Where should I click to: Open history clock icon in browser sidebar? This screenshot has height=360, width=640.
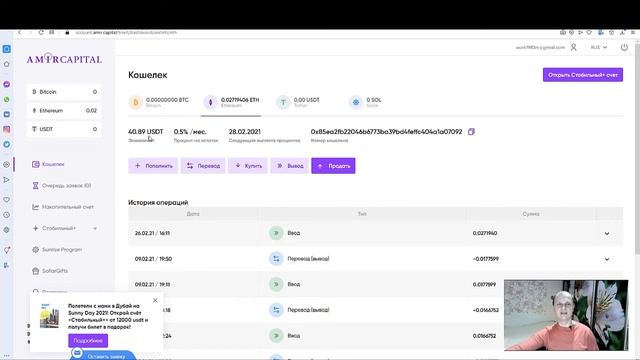(x=7, y=215)
